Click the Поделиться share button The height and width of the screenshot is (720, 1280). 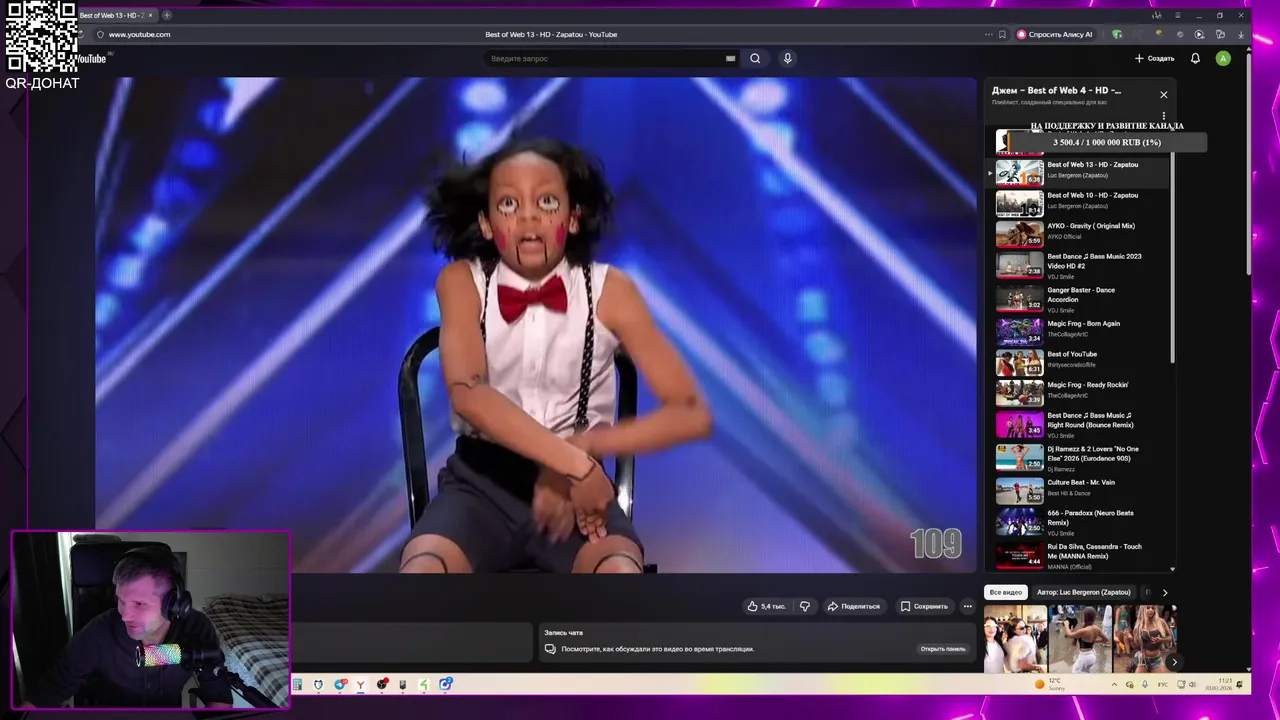pyautogui.click(x=853, y=606)
